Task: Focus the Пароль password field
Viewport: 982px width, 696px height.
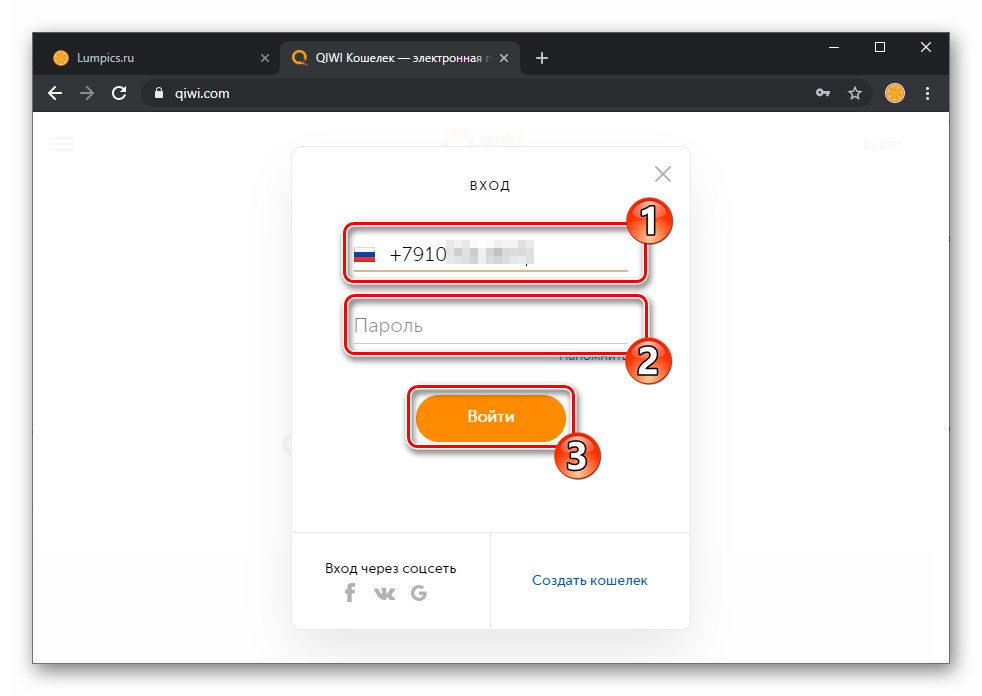Action: click(490, 326)
